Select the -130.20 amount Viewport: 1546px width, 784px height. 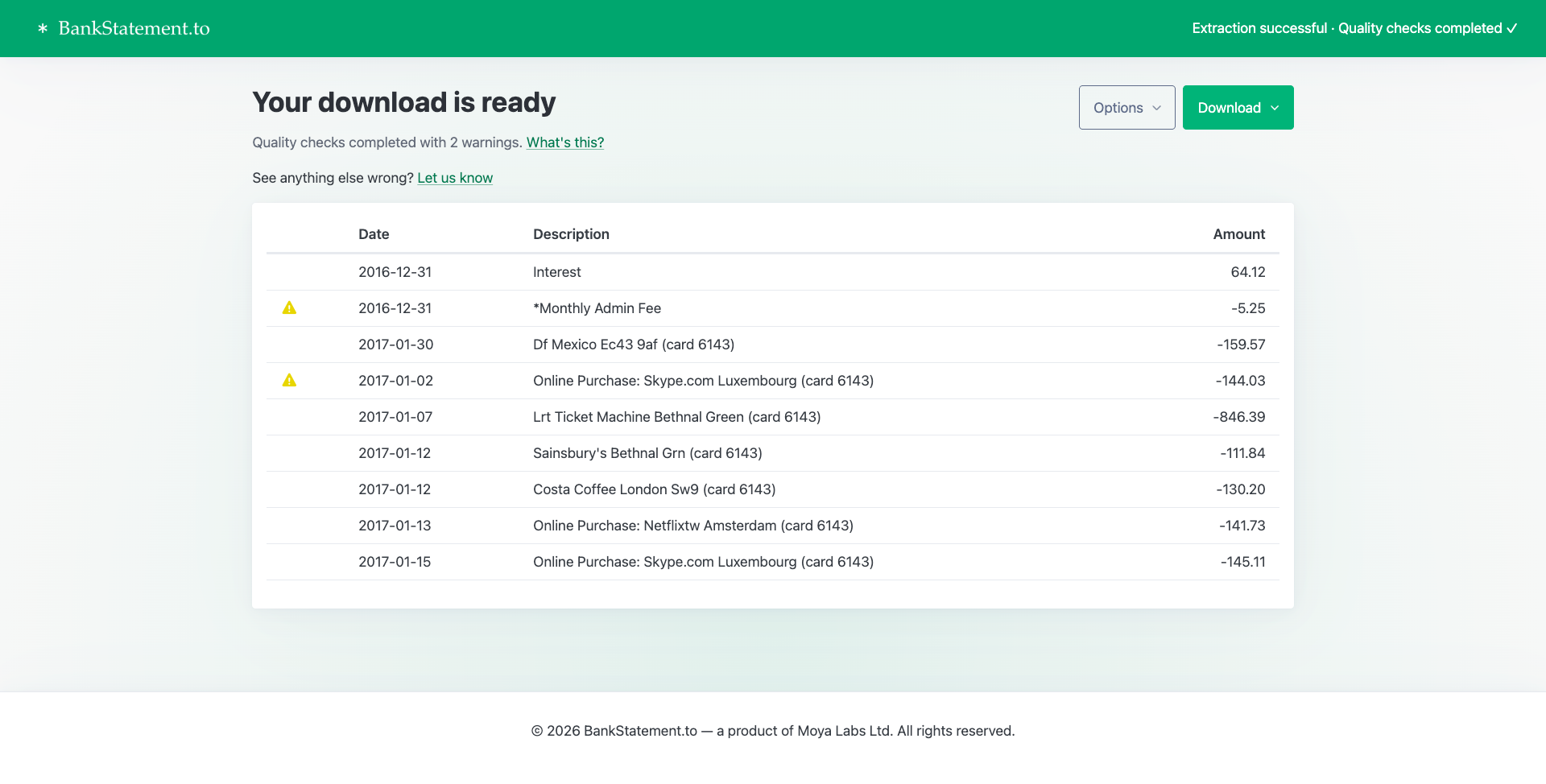(1241, 489)
